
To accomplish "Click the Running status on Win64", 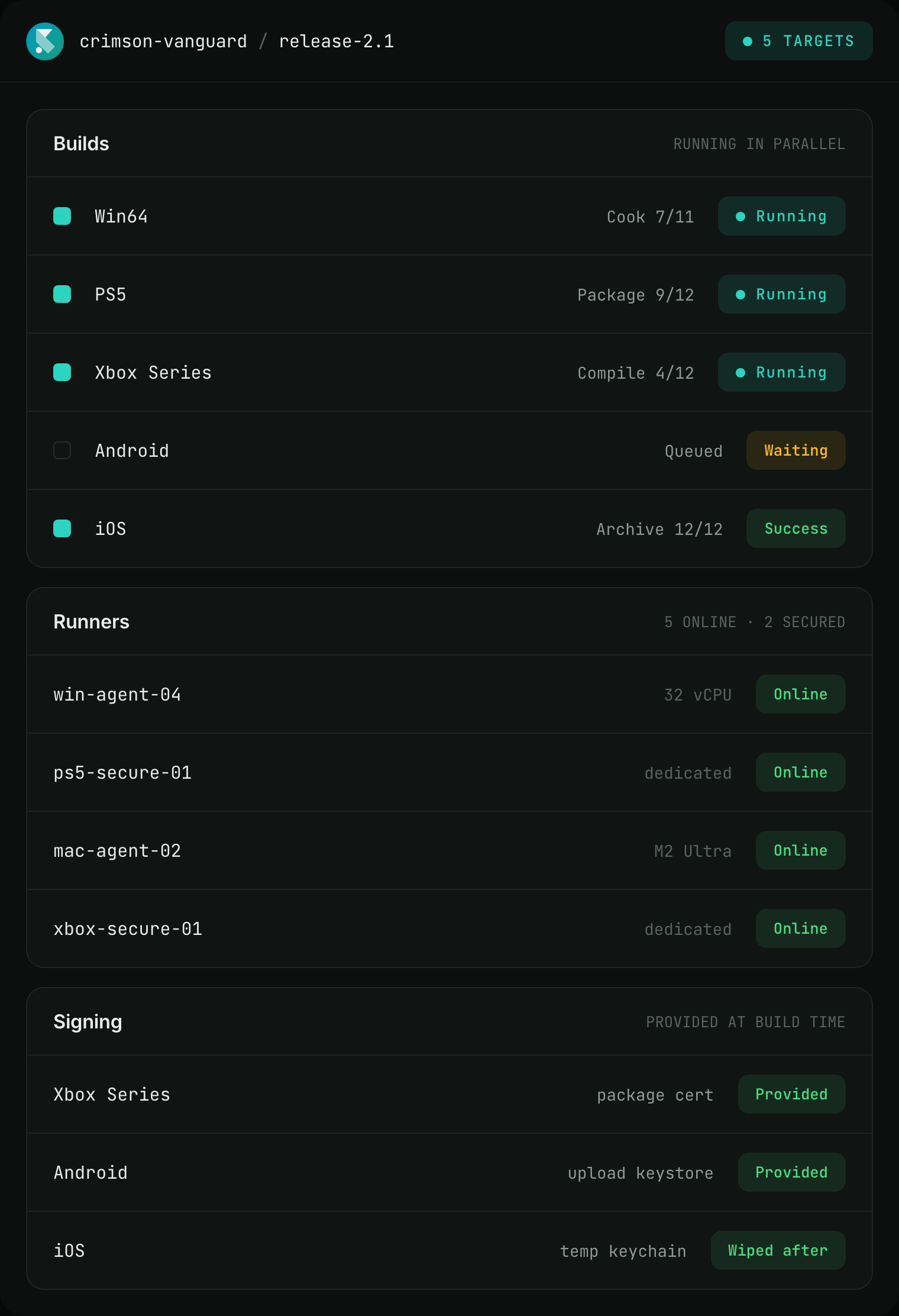I will 781,216.
